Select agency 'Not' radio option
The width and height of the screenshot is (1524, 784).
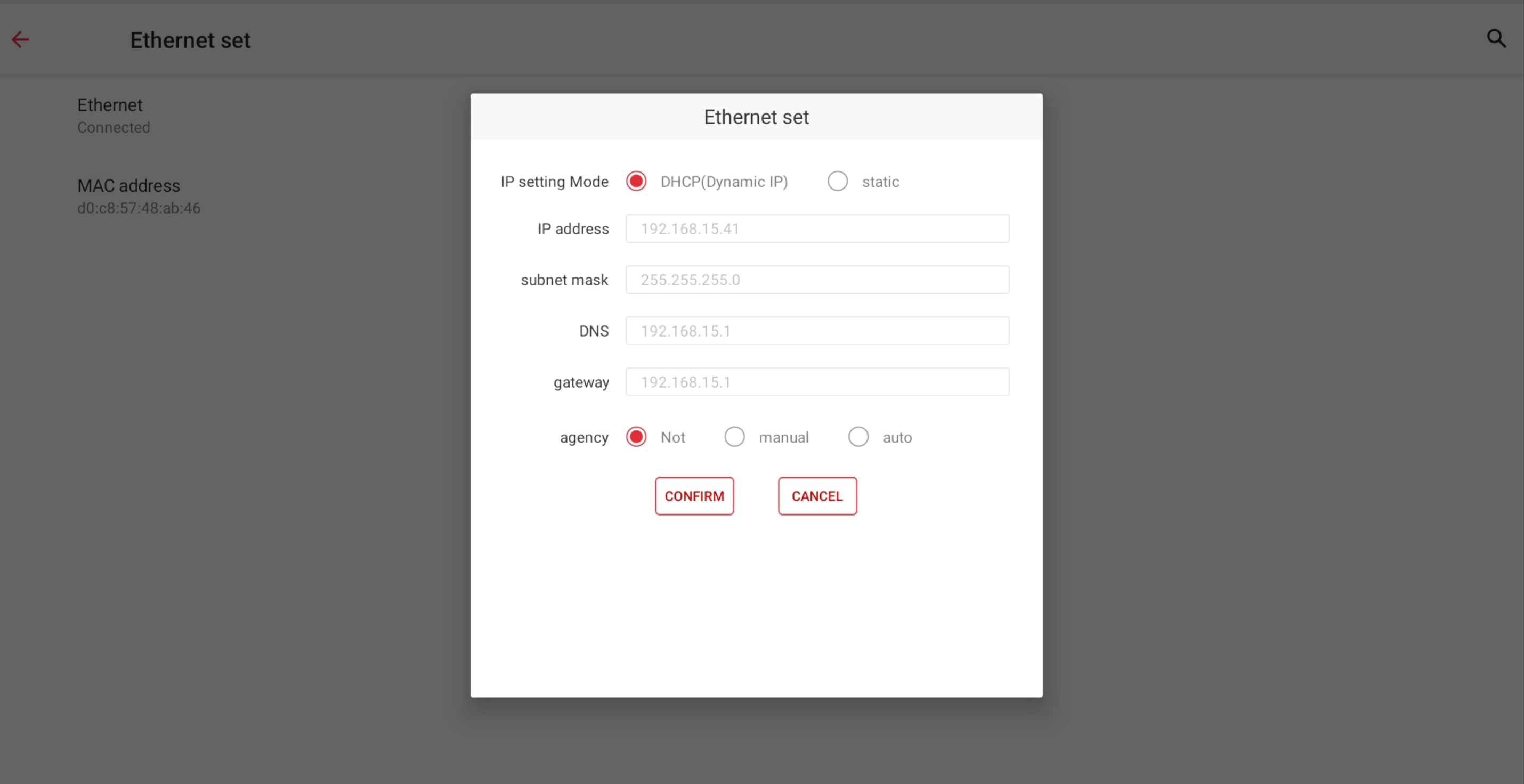636,437
